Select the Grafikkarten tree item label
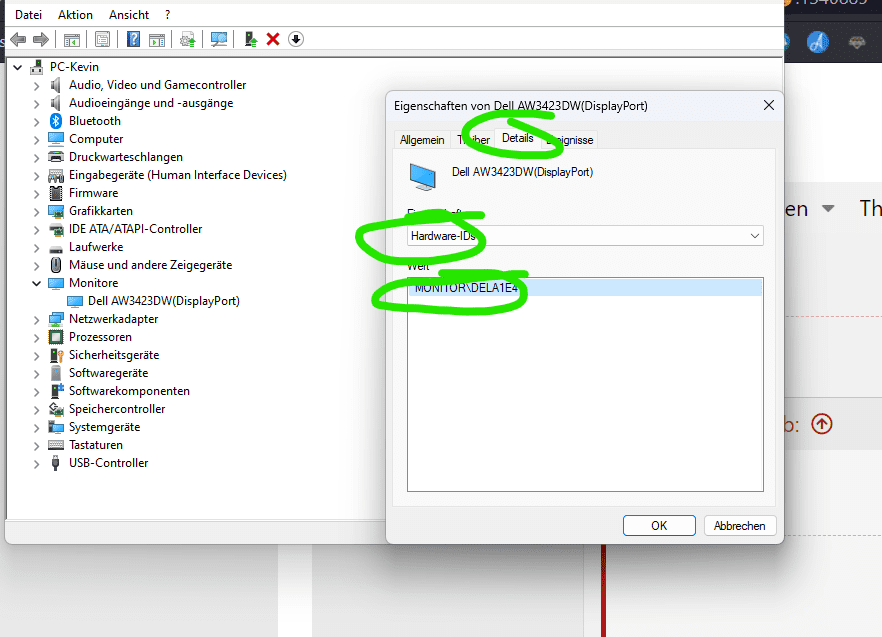The width and height of the screenshot is (882, 637). point(101,211)
